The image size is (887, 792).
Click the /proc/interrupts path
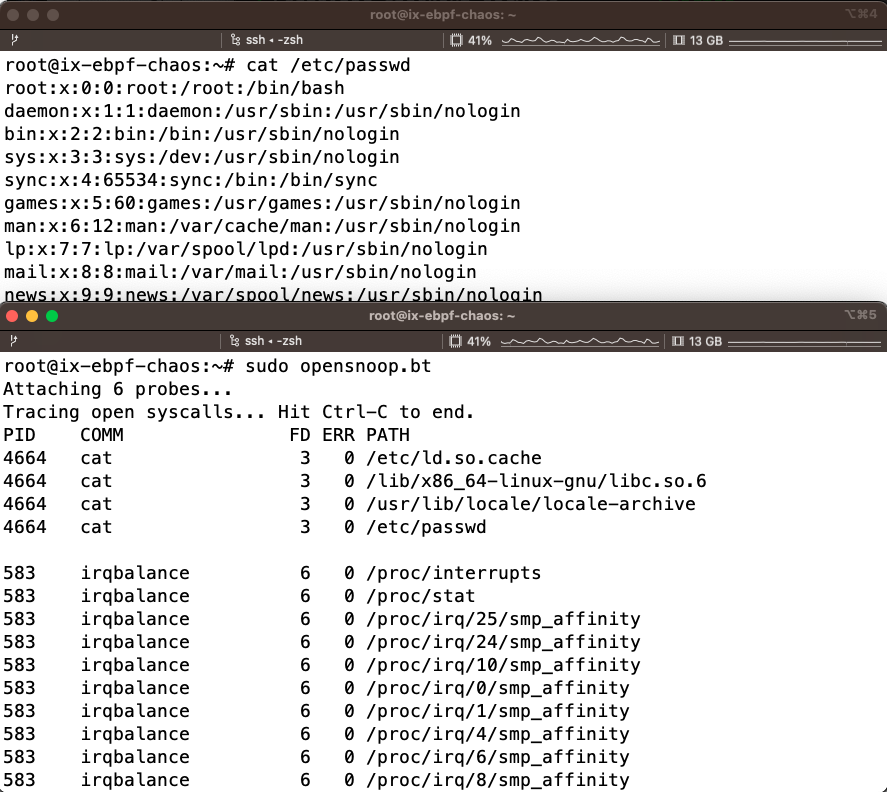[454, 573]
